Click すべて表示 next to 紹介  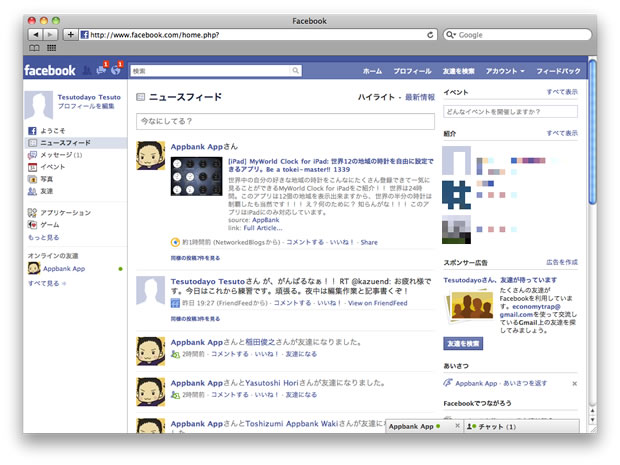[562, 133]
